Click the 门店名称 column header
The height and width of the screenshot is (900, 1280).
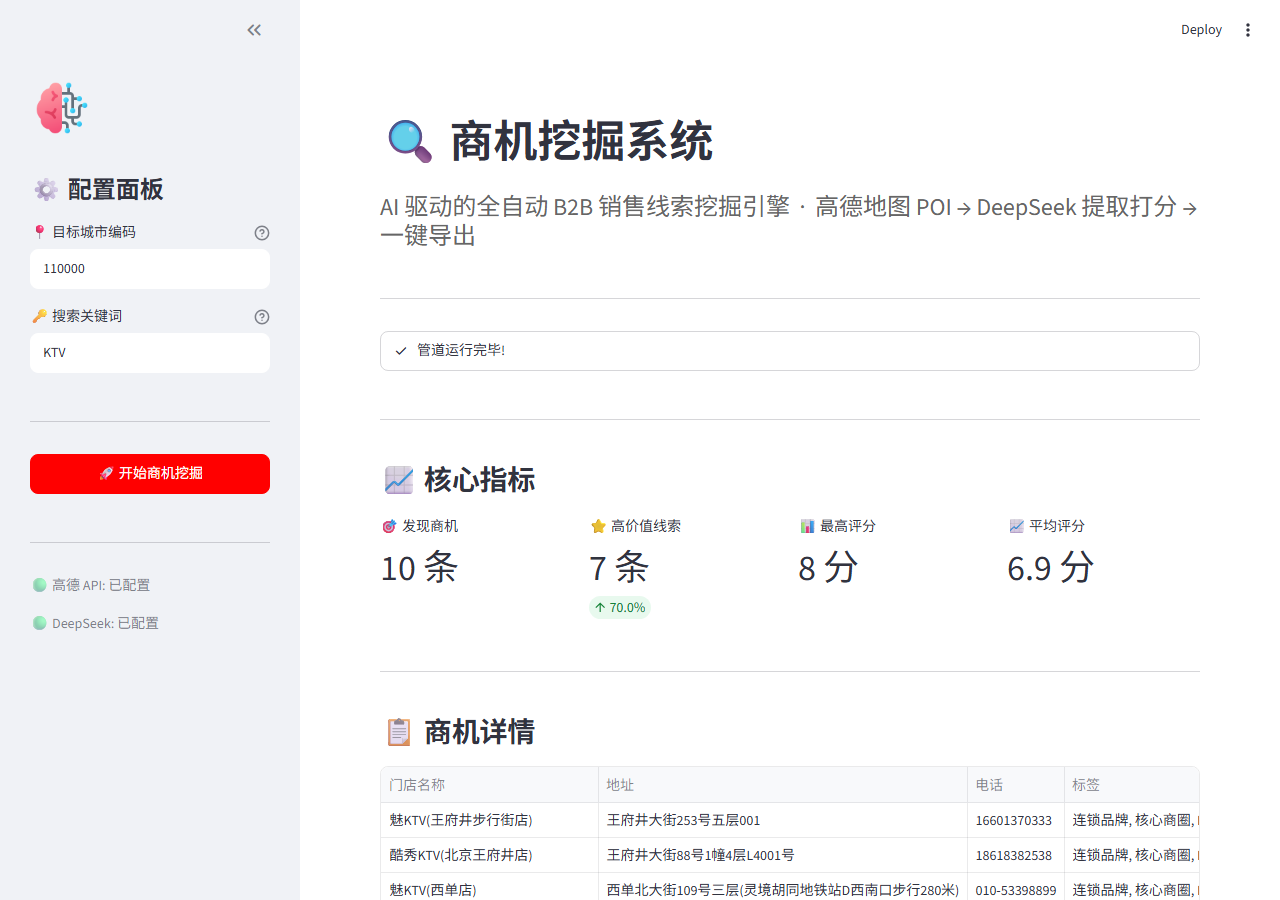click(x=490, y=785)
